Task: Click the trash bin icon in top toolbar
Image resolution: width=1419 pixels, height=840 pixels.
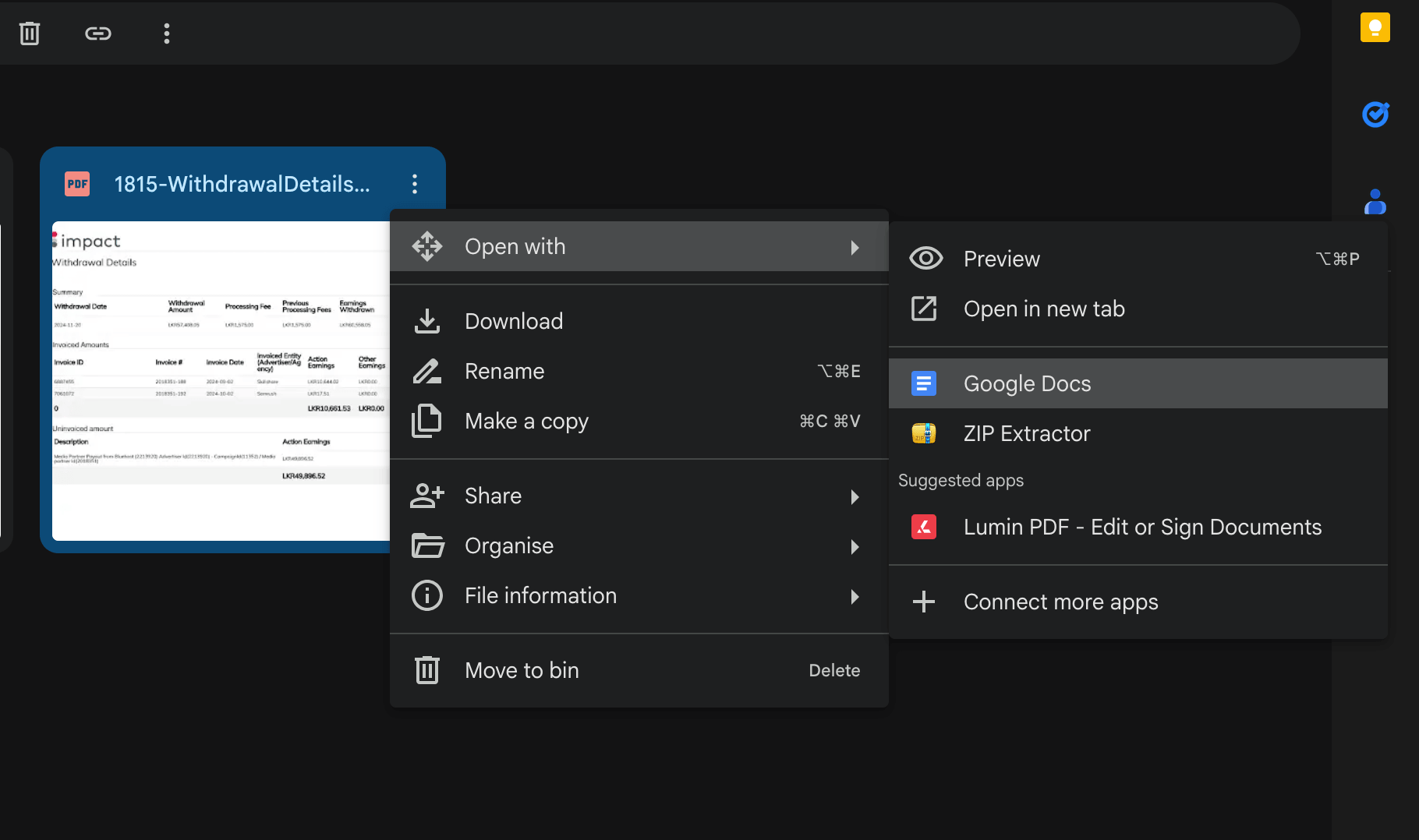Action: pyautogui.click(x=30, y=33)
